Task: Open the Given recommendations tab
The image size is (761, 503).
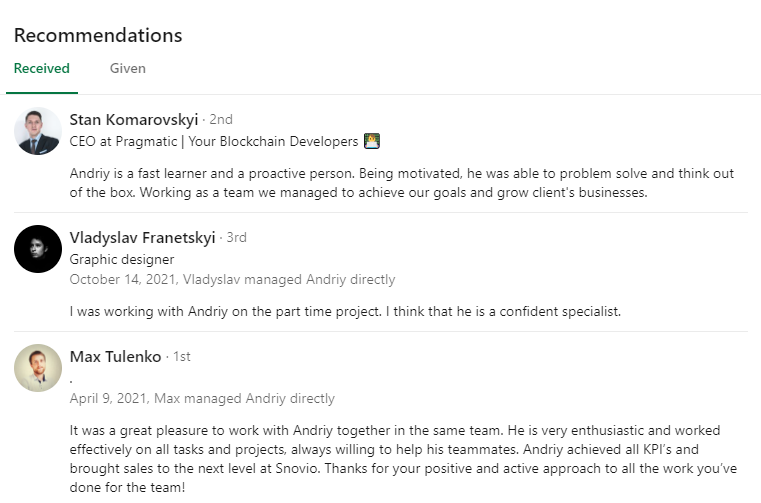Action: [x=128, y=68]
